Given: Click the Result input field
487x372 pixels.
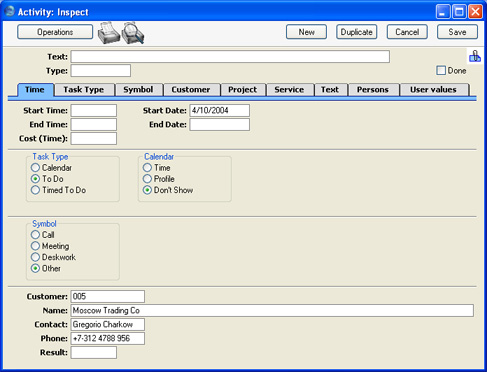Looking at the screenshot, I should click(x=94, y=353).
